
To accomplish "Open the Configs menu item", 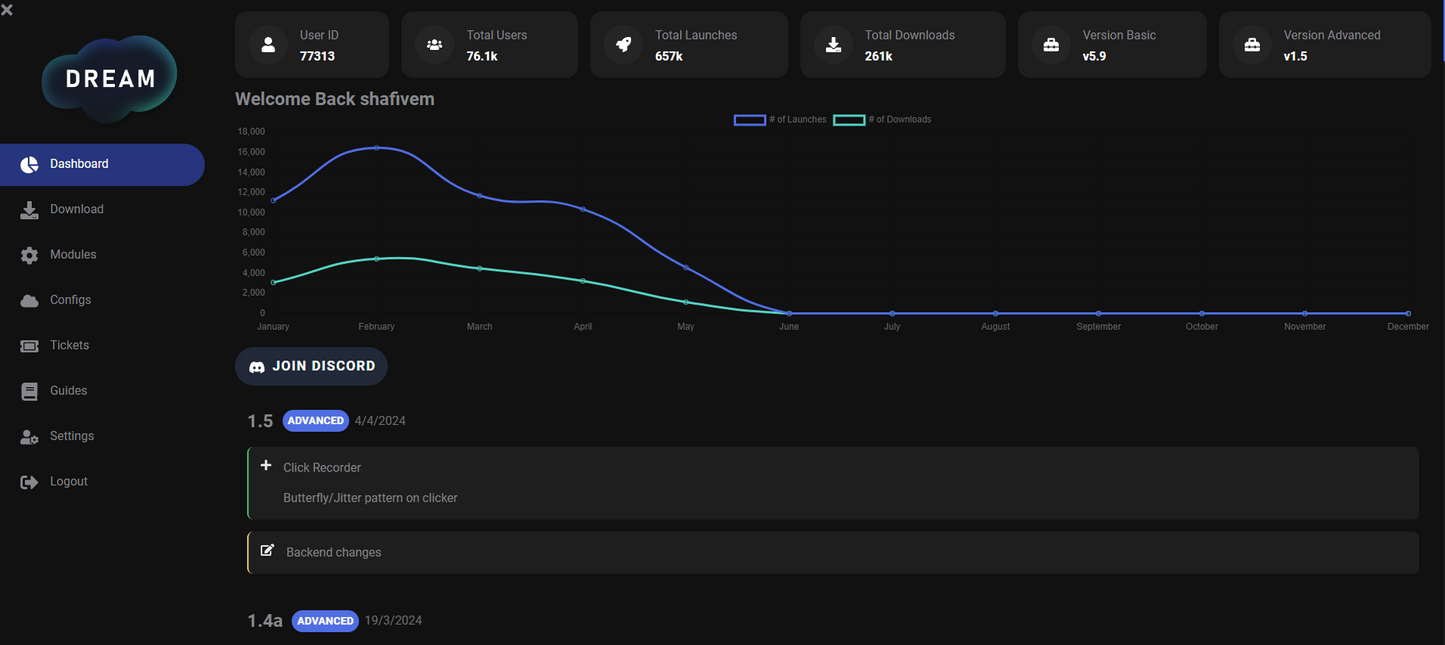I will (70, 300).
